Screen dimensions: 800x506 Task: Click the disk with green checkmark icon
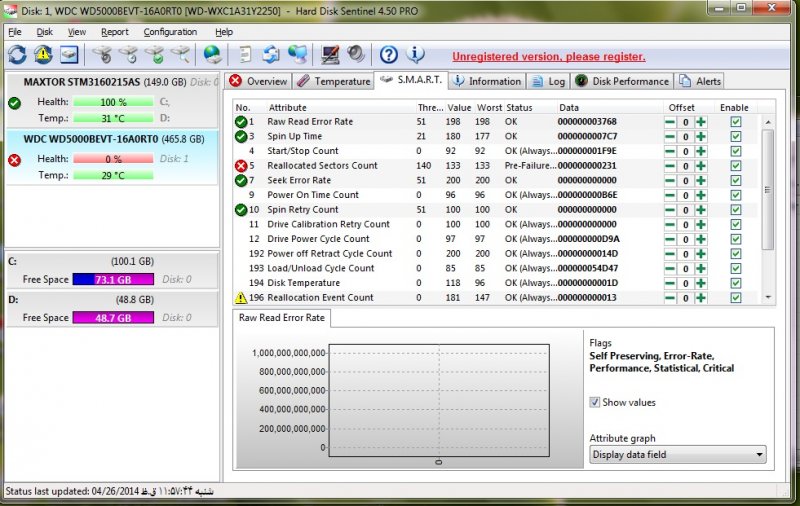pos(155,54)
